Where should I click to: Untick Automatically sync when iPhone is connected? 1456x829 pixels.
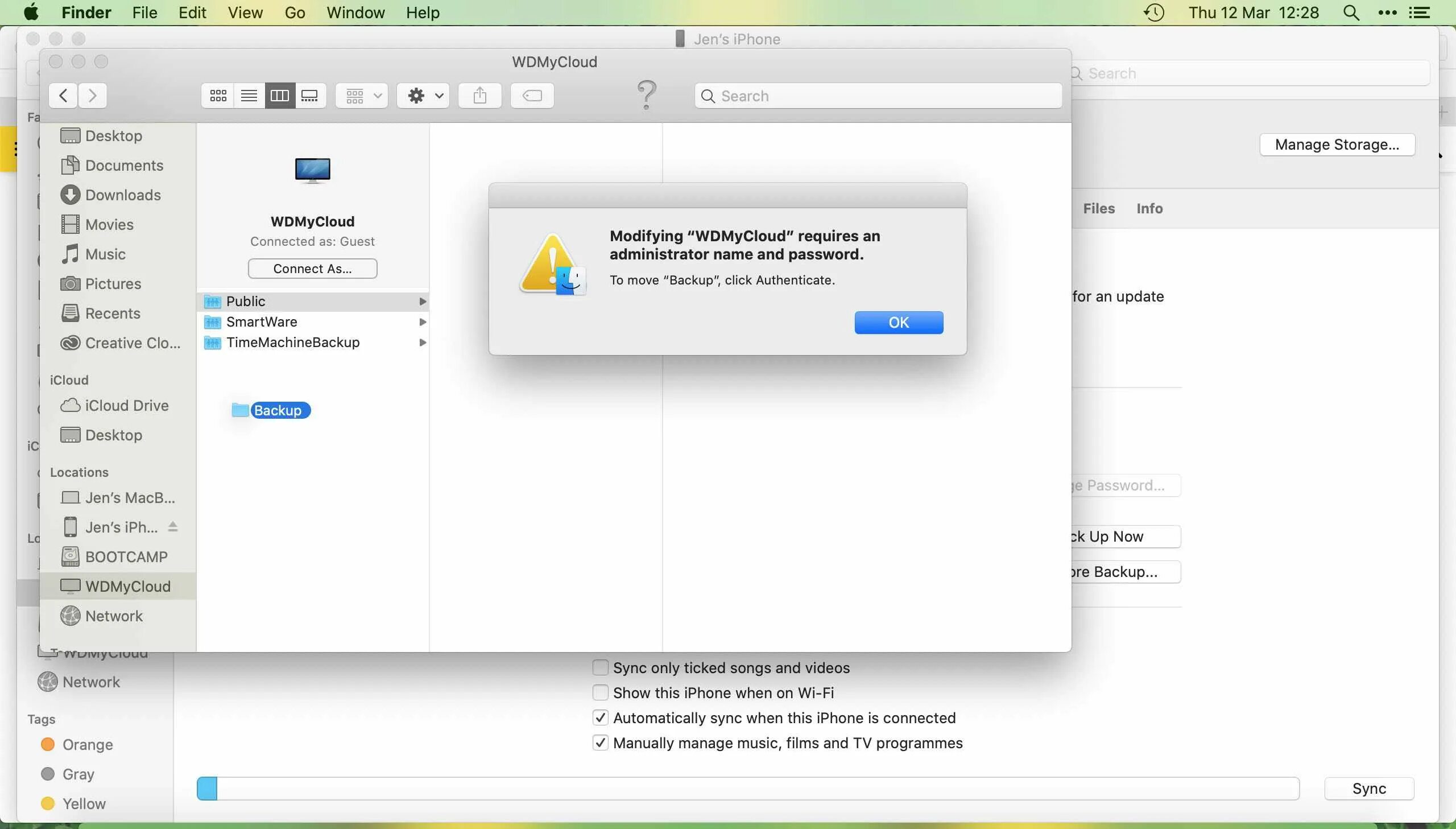(x=600, y=717)
